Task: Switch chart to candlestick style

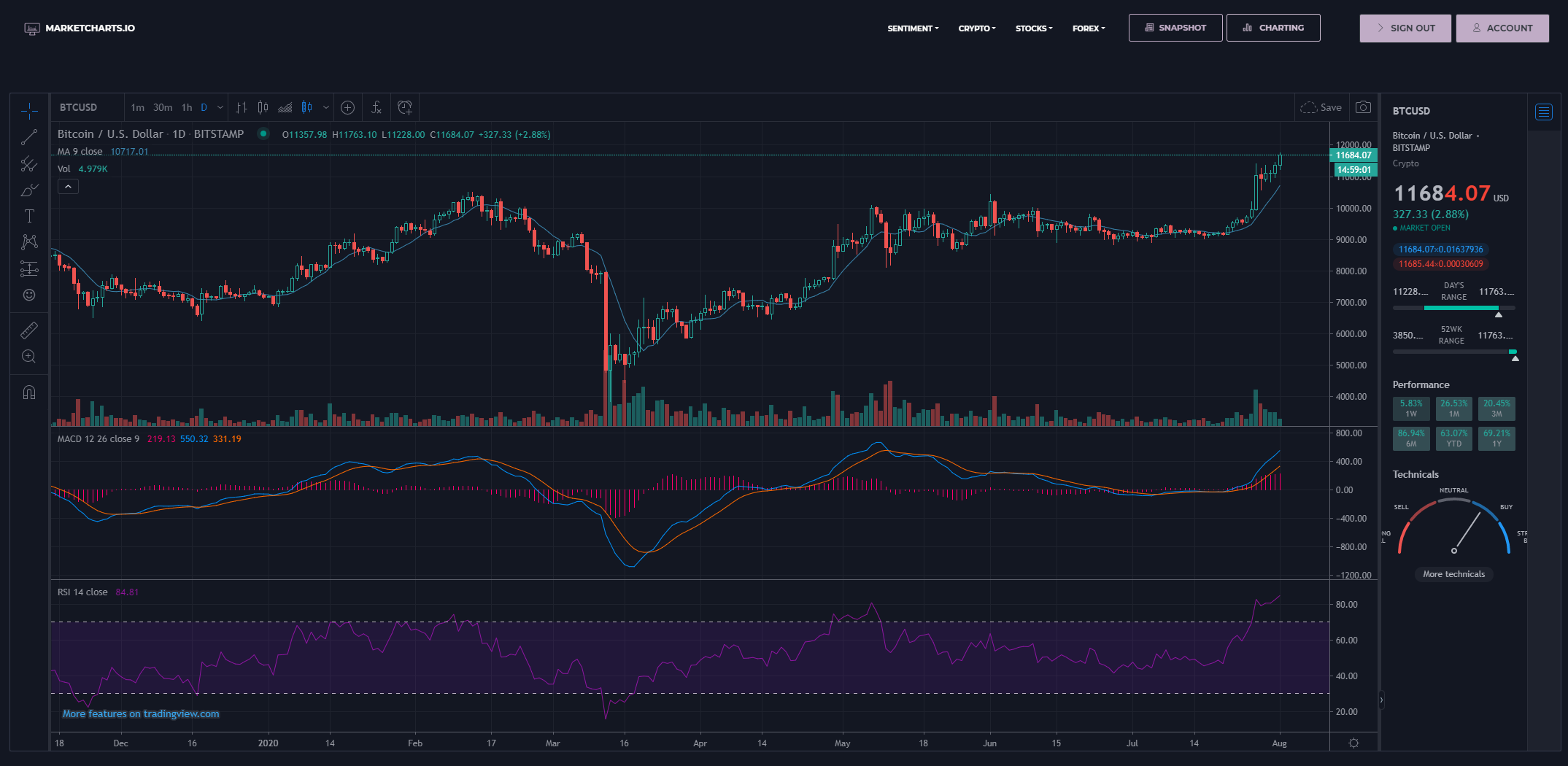Action: coord(306,107)
